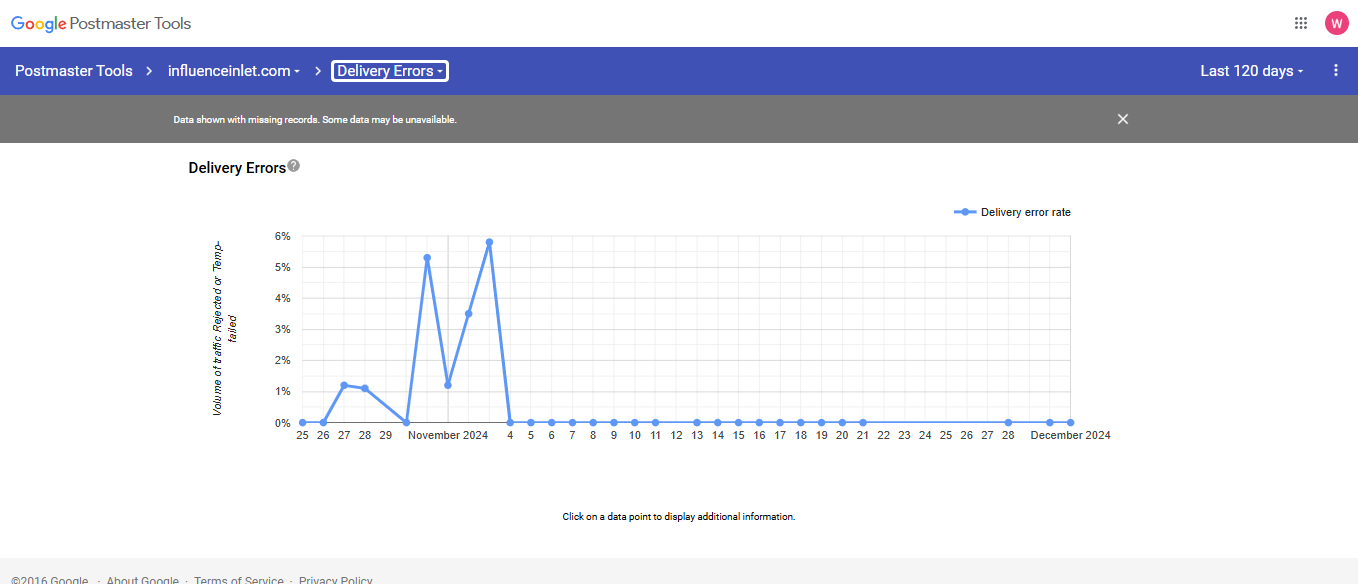Click the data point at November 4
The width and height of the screenshot is (1358, 584).
510,422
